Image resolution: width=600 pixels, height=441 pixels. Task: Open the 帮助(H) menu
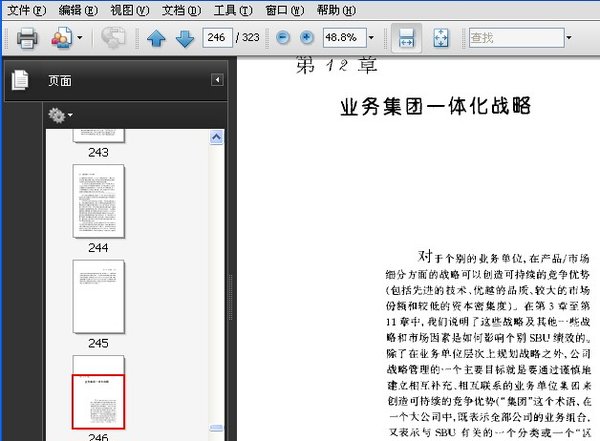click(336, 10)
